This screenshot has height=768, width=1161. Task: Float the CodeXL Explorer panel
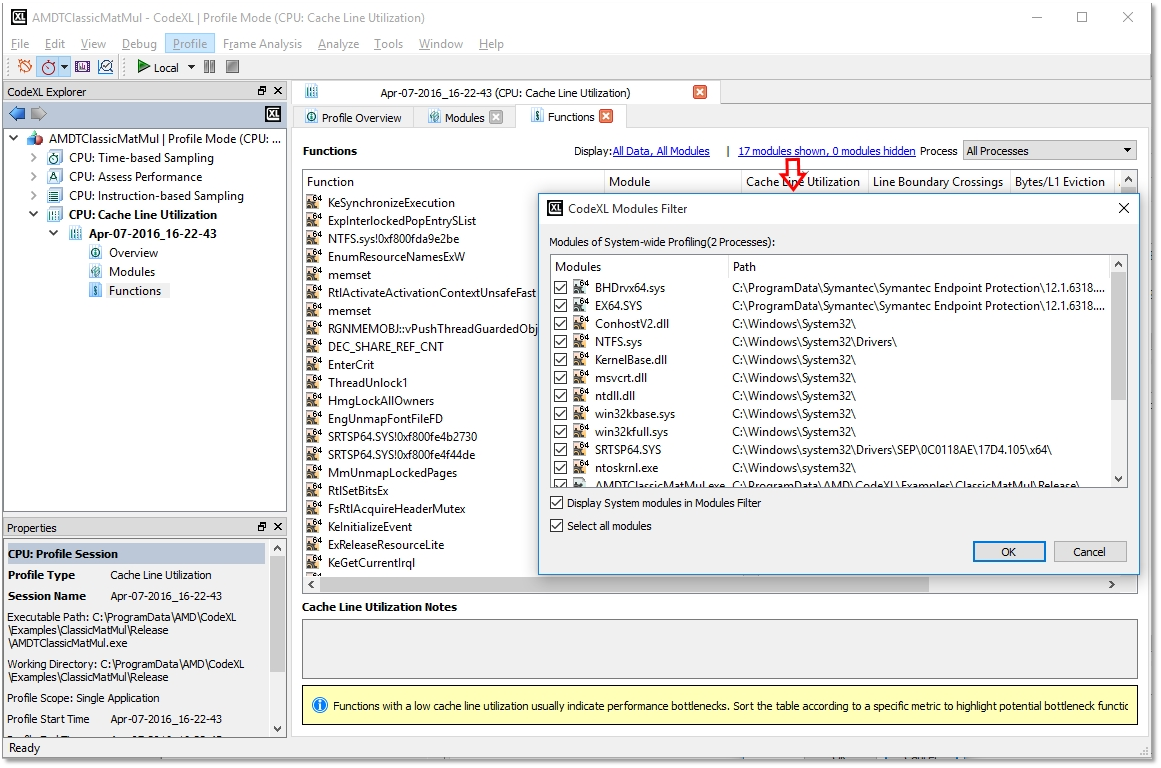tap(261, 90)
